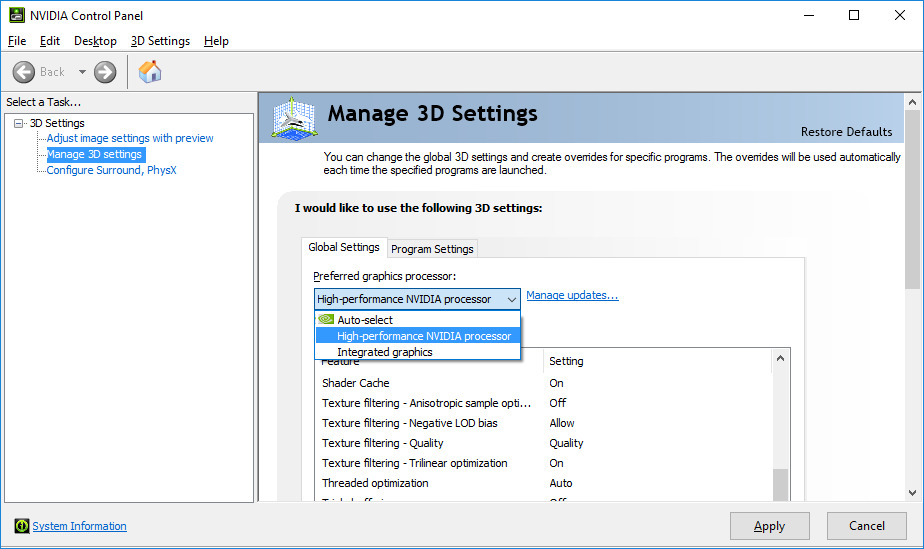
Task: Click the System Information icon
Action: (22, 525)
